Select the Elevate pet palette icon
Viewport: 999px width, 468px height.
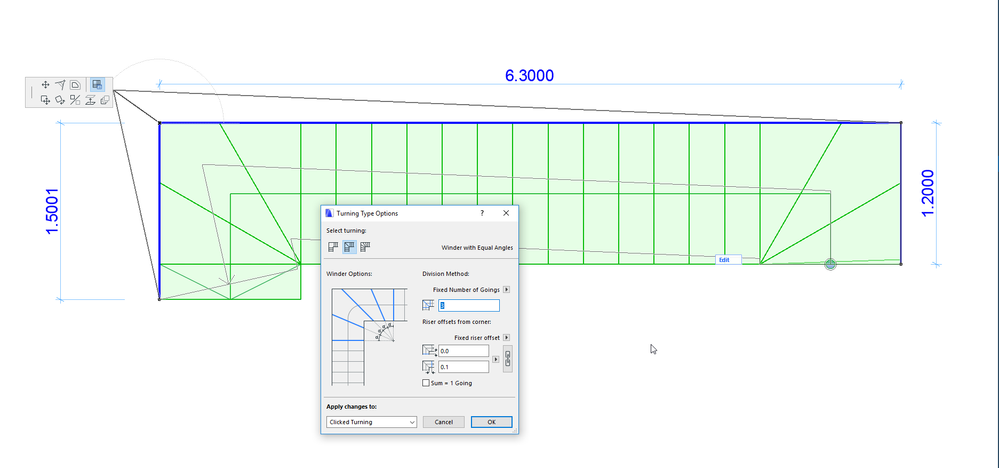coord(90,99)
